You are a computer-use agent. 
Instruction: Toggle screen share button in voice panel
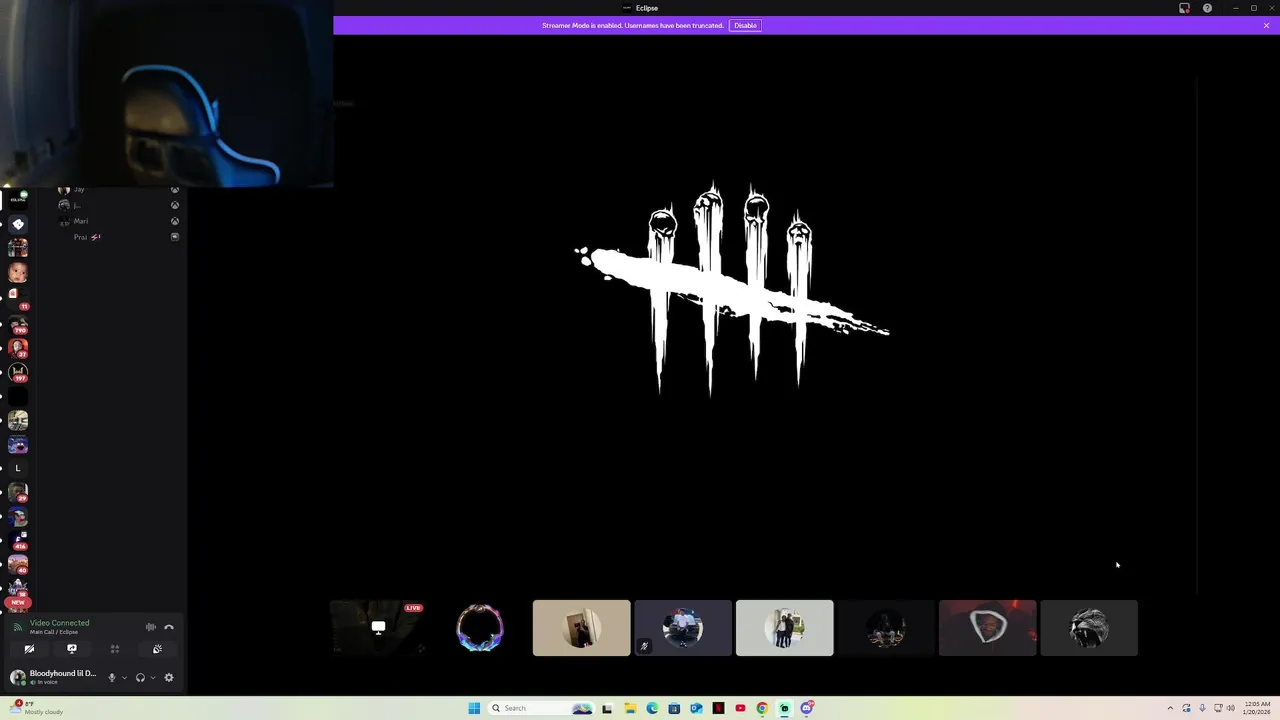(72, 649)
